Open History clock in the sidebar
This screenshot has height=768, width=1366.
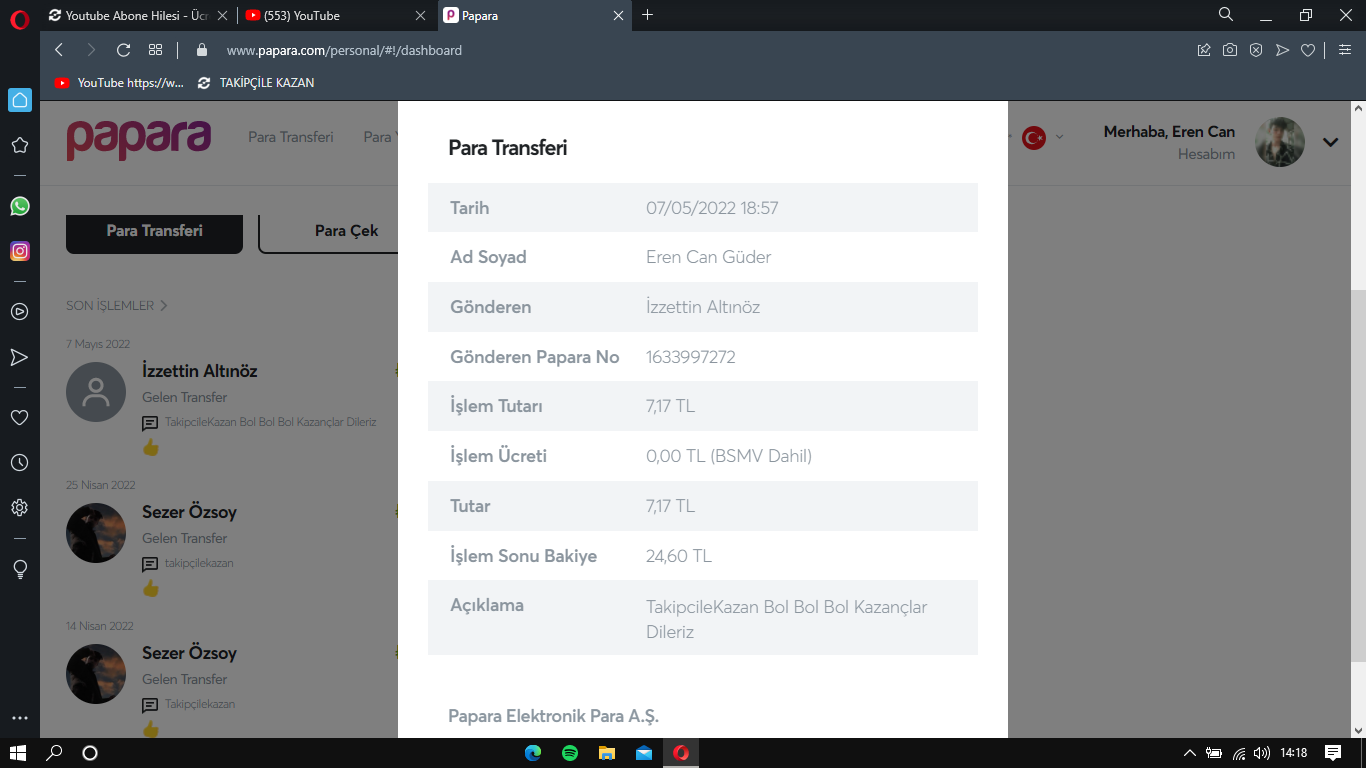pos(19,463)
